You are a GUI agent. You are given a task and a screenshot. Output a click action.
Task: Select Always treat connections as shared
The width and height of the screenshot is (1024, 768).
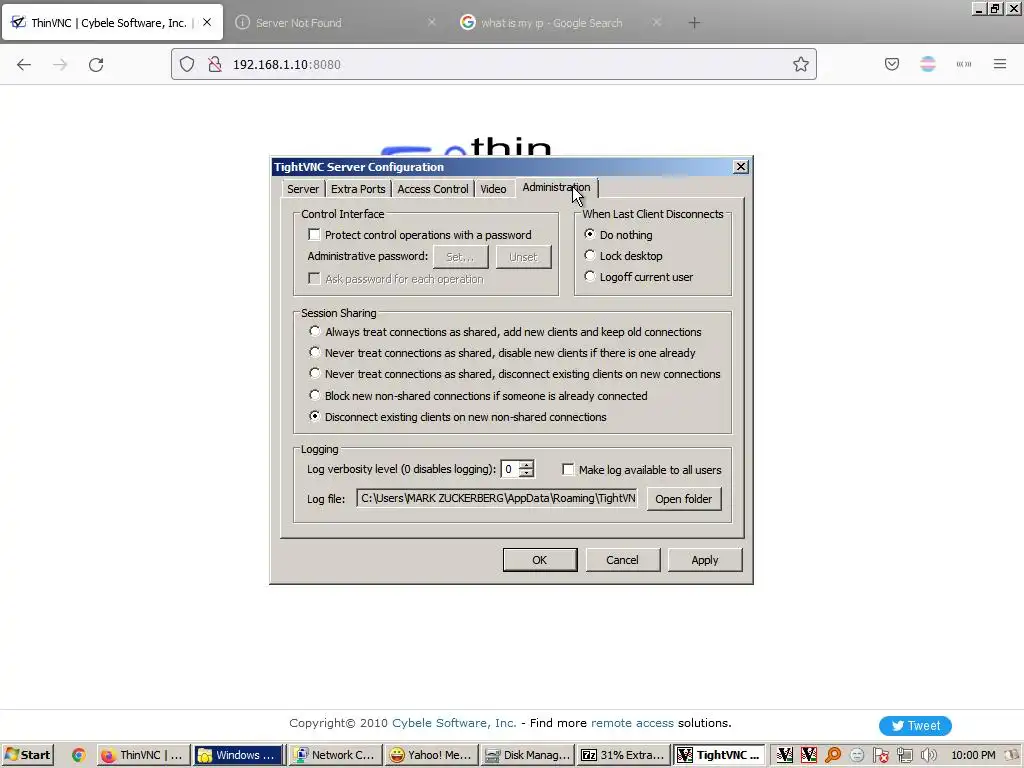[x=315, y=332]
